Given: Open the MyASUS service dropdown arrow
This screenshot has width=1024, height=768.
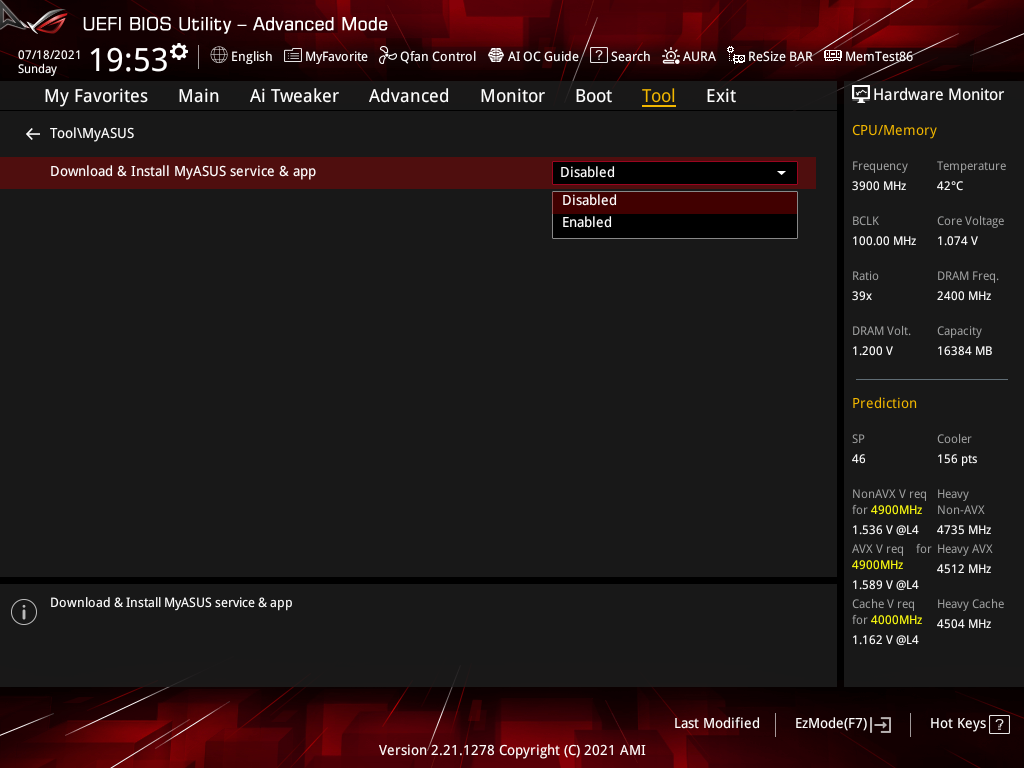Looking at the screenshot, I should (x=781, y=172).
